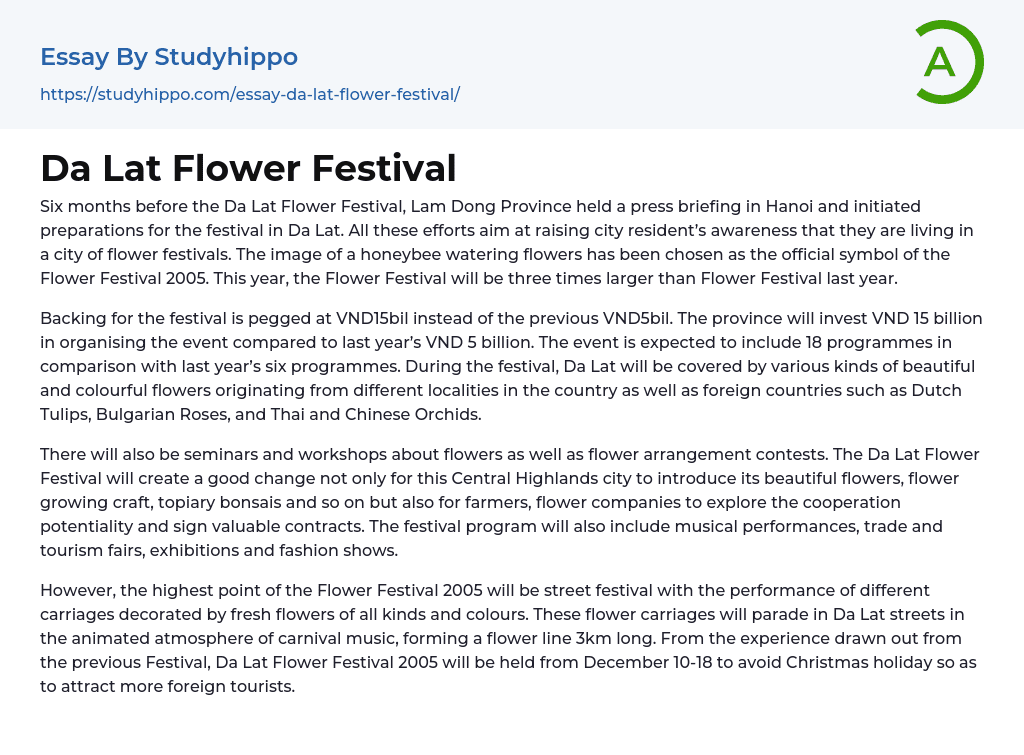The image size is (1024, 755).
Task: Click the "Da Lat Flower Festival" title heading
Action: [248, 168]
